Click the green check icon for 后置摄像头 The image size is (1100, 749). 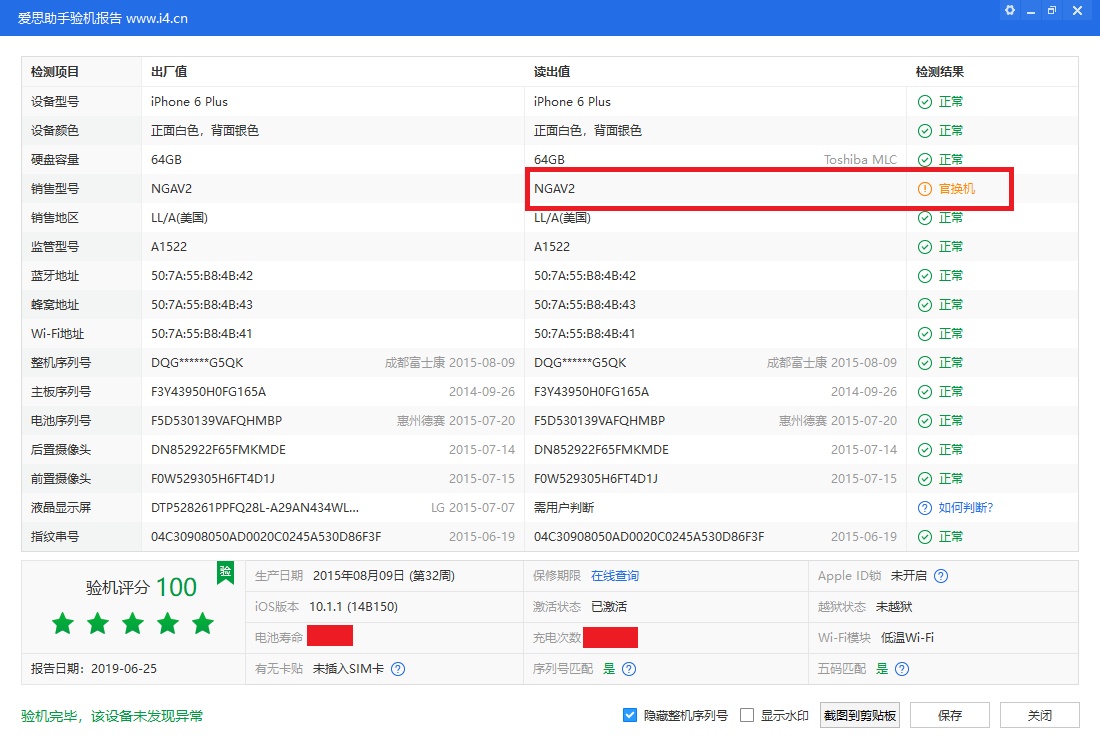point(925,450)
